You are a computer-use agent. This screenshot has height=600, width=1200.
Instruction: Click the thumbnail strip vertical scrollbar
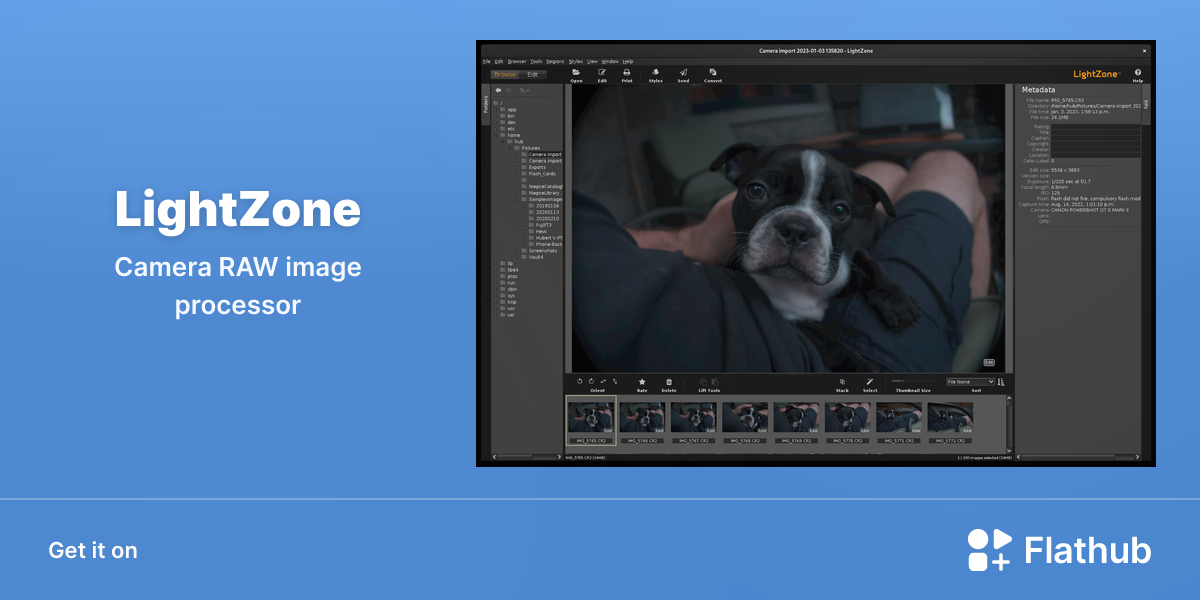click(1009, 423)
